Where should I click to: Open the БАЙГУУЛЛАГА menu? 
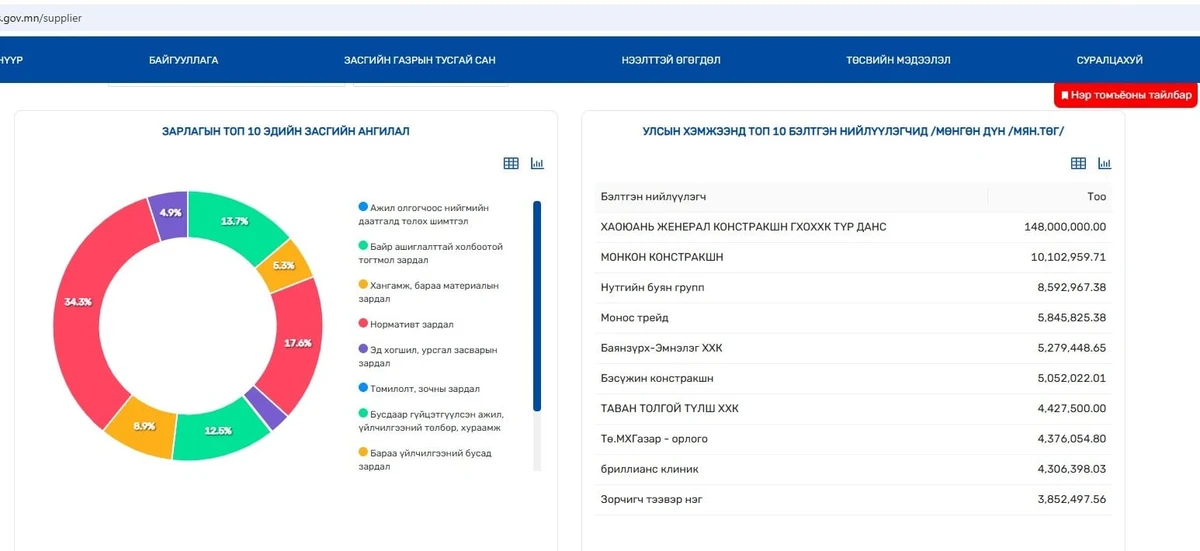pos(183,60)
